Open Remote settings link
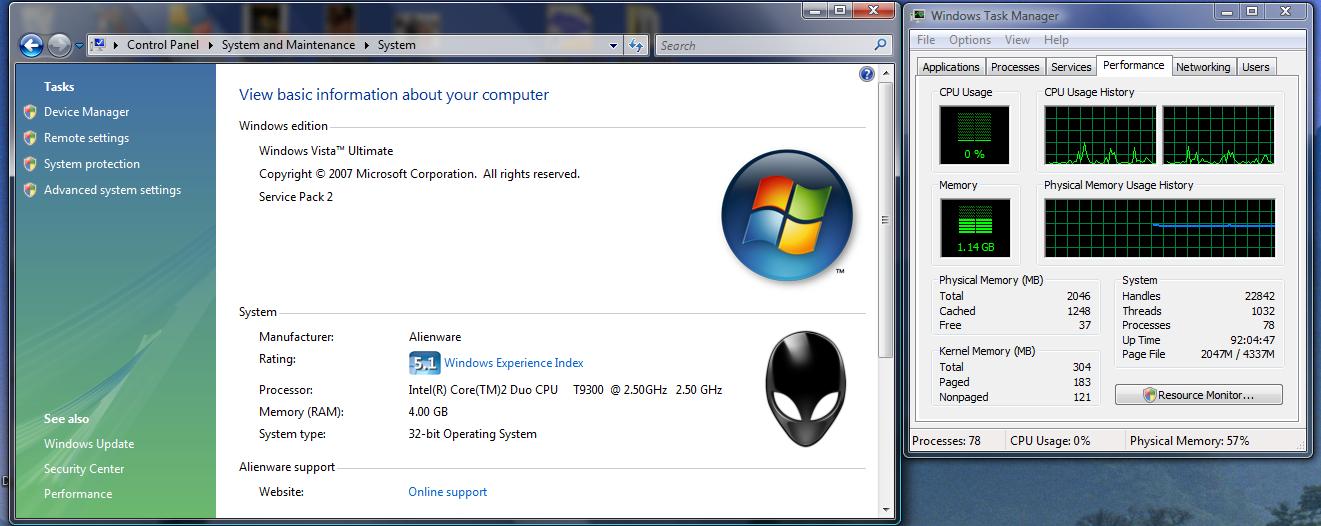Image resolution: width=1321 pixels, height=526 pixels. 86,138
